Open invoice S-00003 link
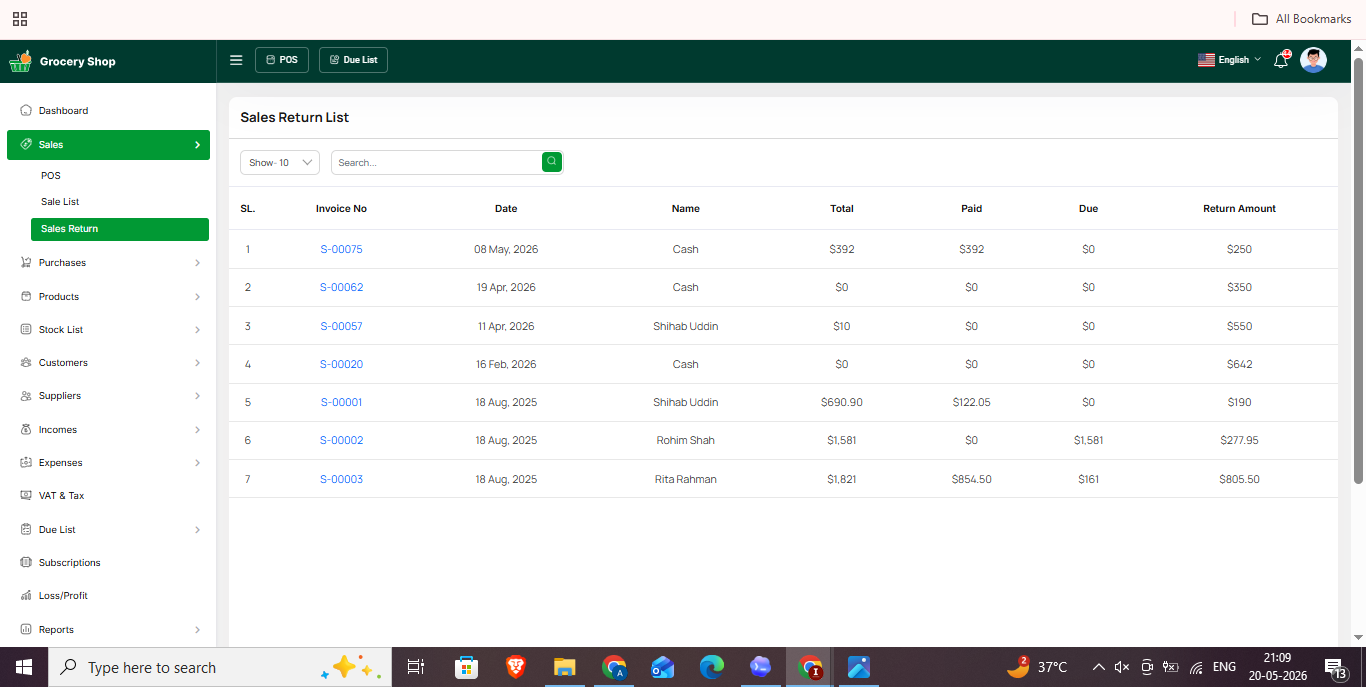Viewport: 1366px width, 687px height. point(341,479)
